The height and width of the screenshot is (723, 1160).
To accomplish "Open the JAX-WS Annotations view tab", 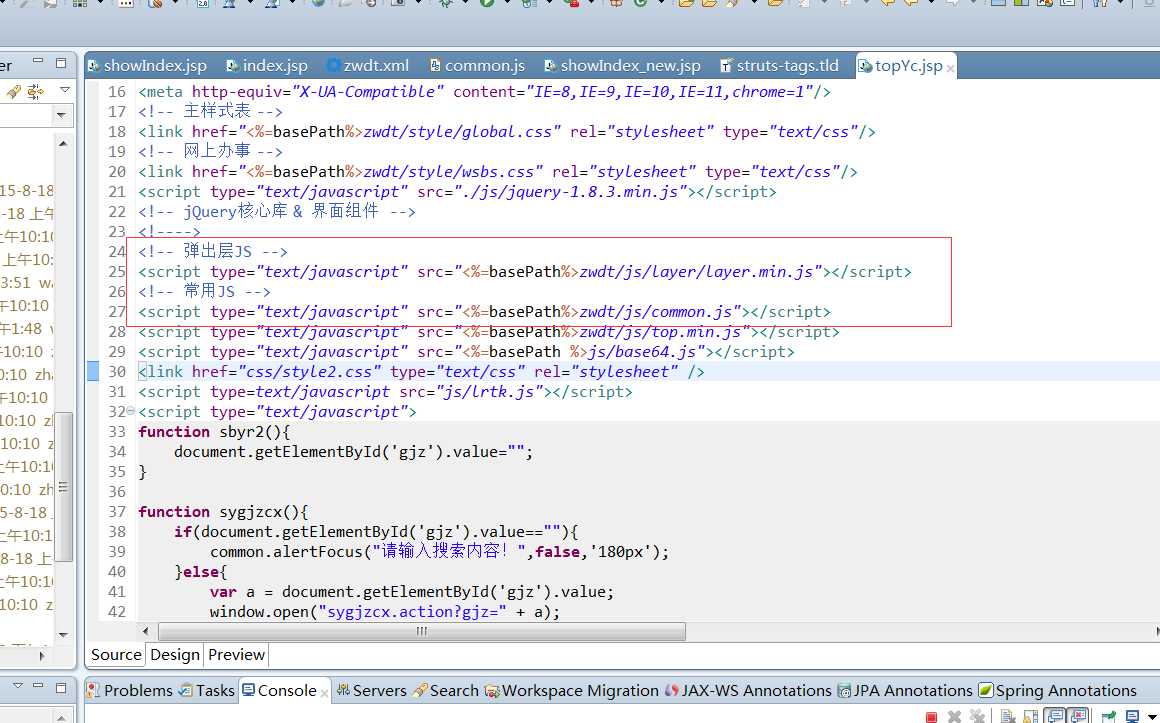I will click(748, 690).
